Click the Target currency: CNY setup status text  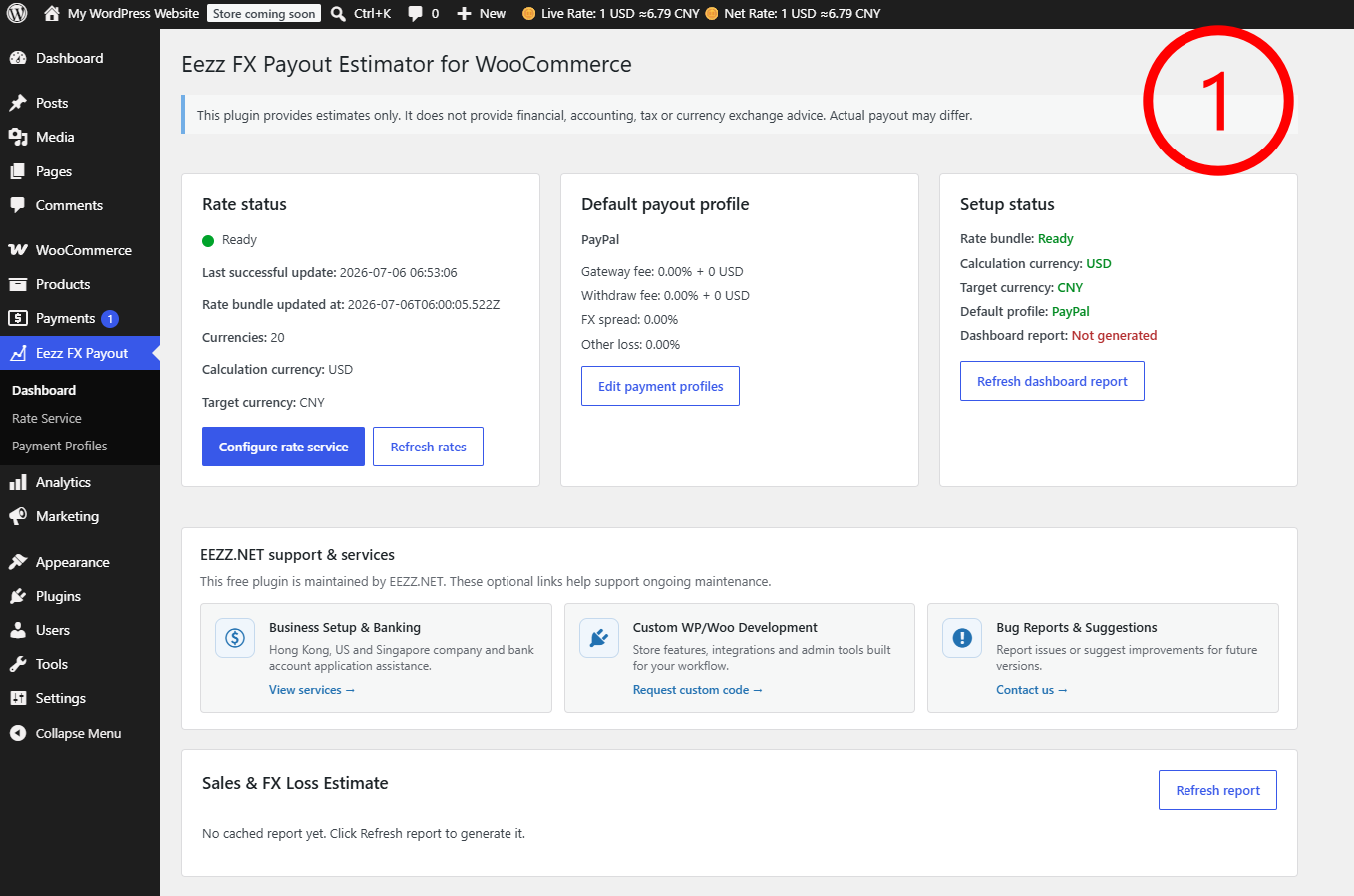[x=1021, y=287]
